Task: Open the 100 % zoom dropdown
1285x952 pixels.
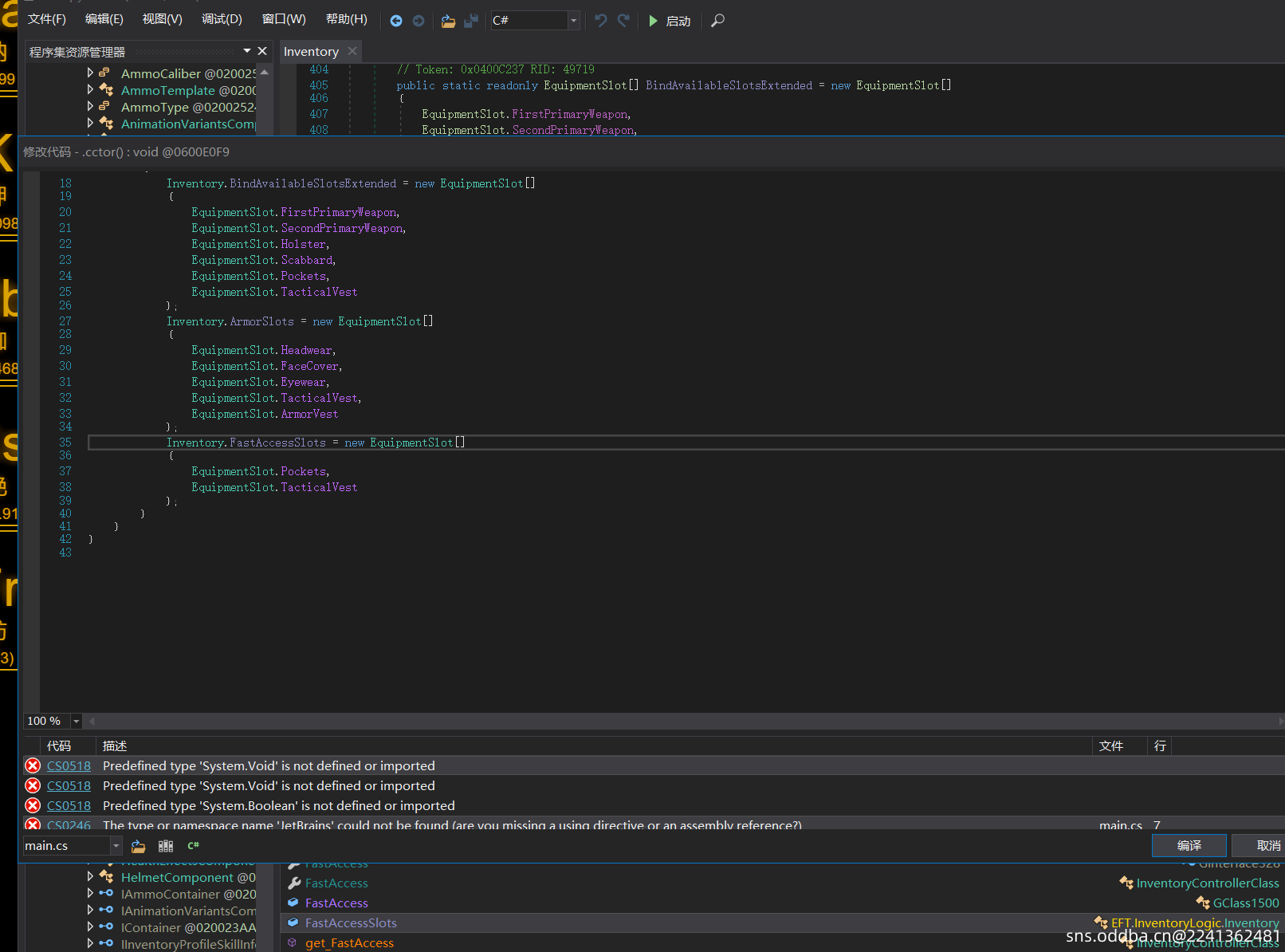Action: (77, 721)
